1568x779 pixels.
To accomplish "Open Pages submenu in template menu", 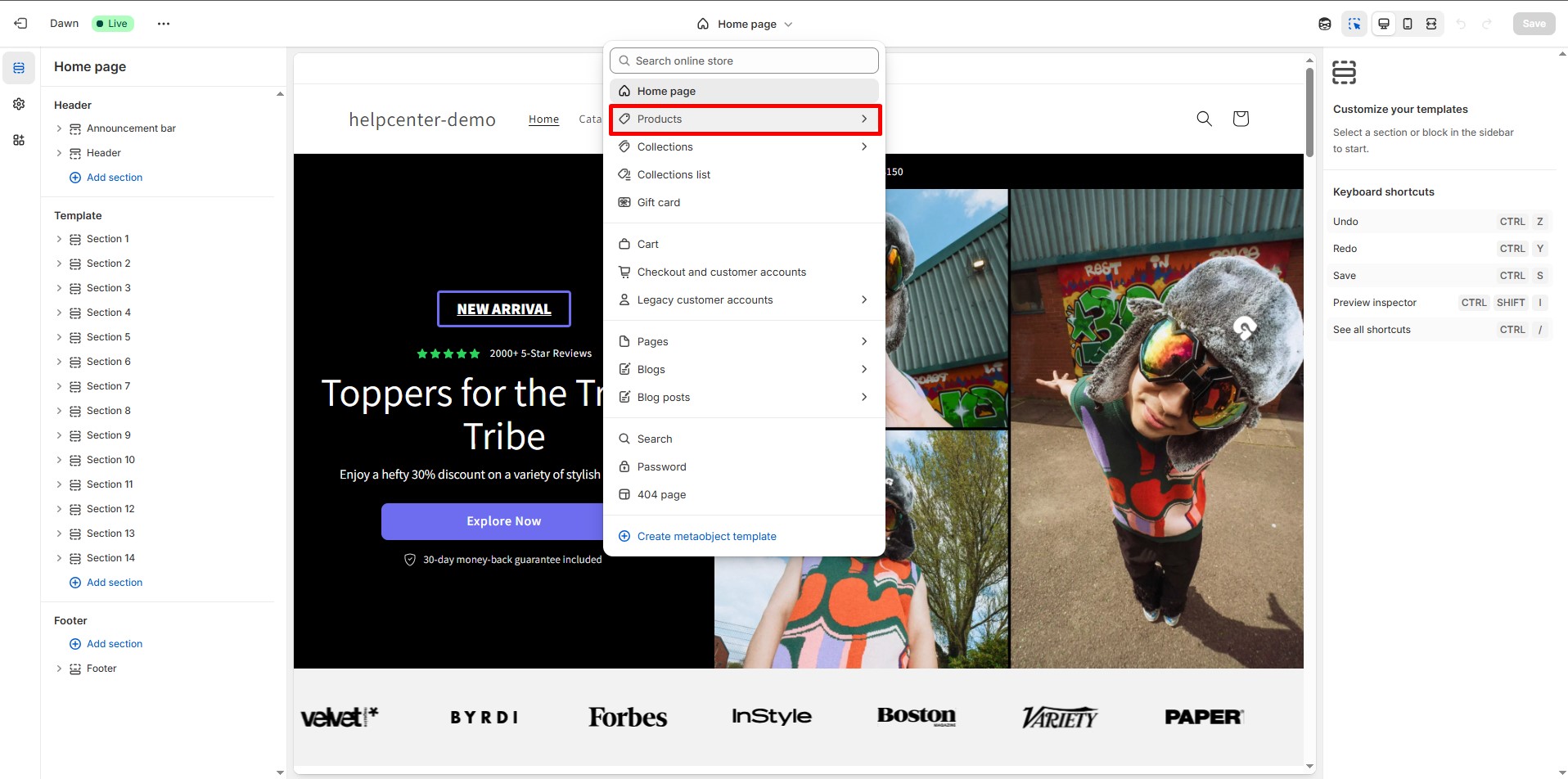I will [x=744, y=341].
